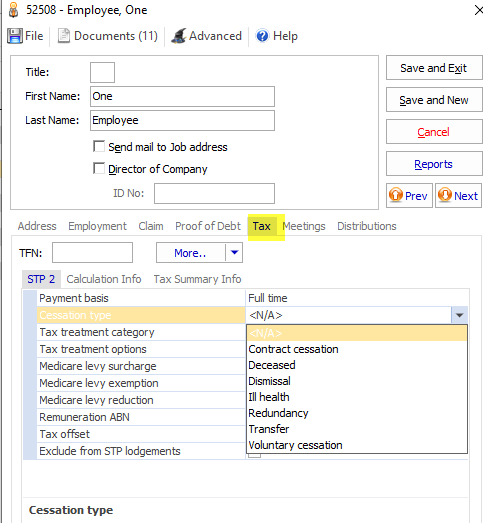The height and width of the screenshot is (523, 483).
Task: Click the Cancel button
Action: (434, 132)
